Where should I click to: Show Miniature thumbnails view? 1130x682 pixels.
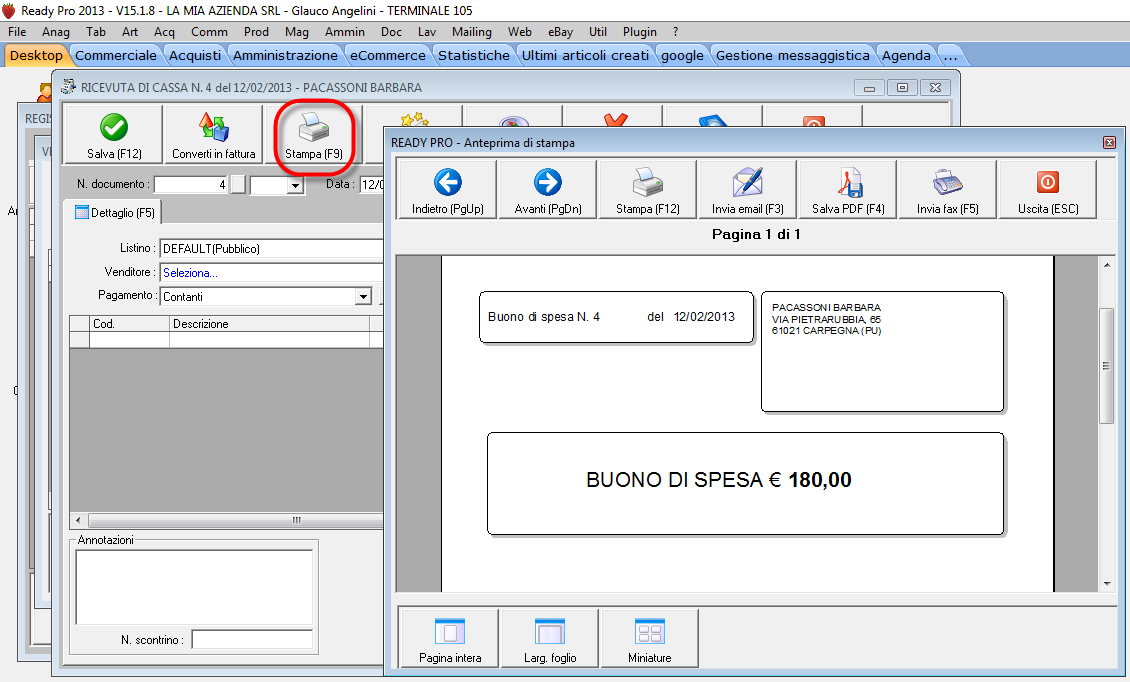pos(649,639)
